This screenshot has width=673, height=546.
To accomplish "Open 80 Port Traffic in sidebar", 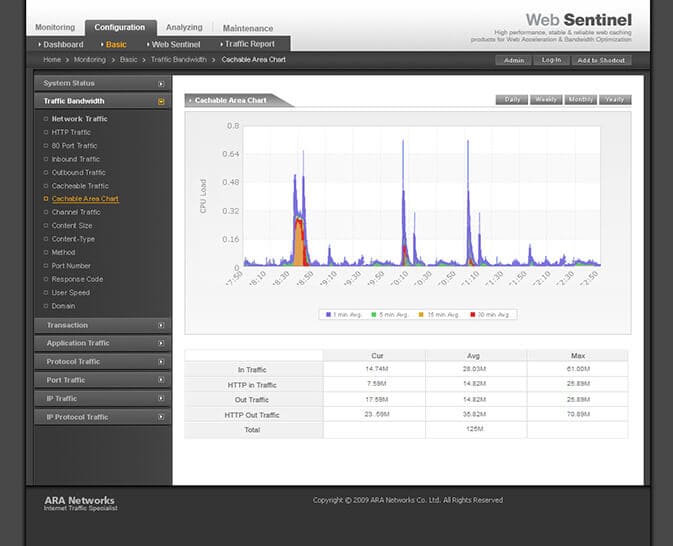I will coord(74,146).
